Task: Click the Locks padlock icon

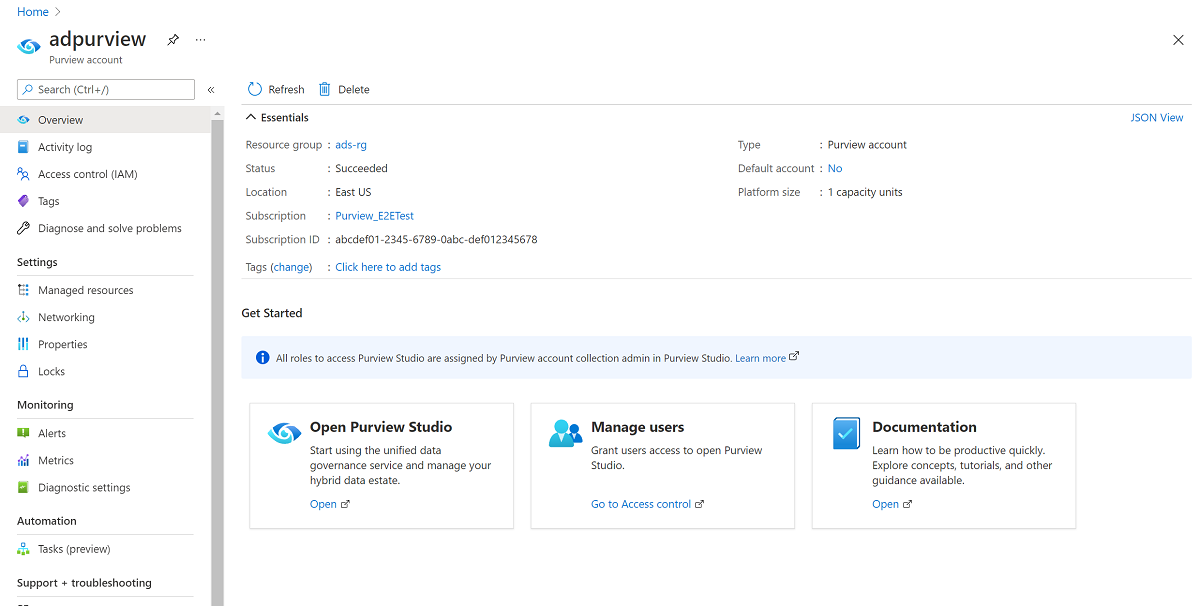Action: (23, 371)
